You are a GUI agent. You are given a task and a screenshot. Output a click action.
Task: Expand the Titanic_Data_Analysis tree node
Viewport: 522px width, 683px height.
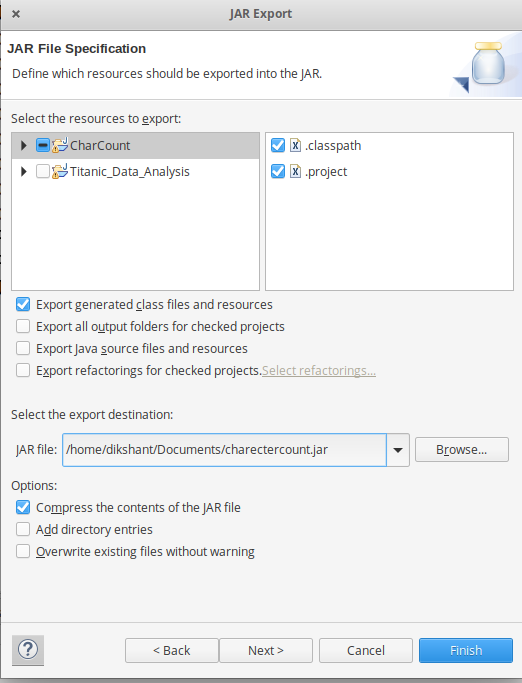point(24,171)
